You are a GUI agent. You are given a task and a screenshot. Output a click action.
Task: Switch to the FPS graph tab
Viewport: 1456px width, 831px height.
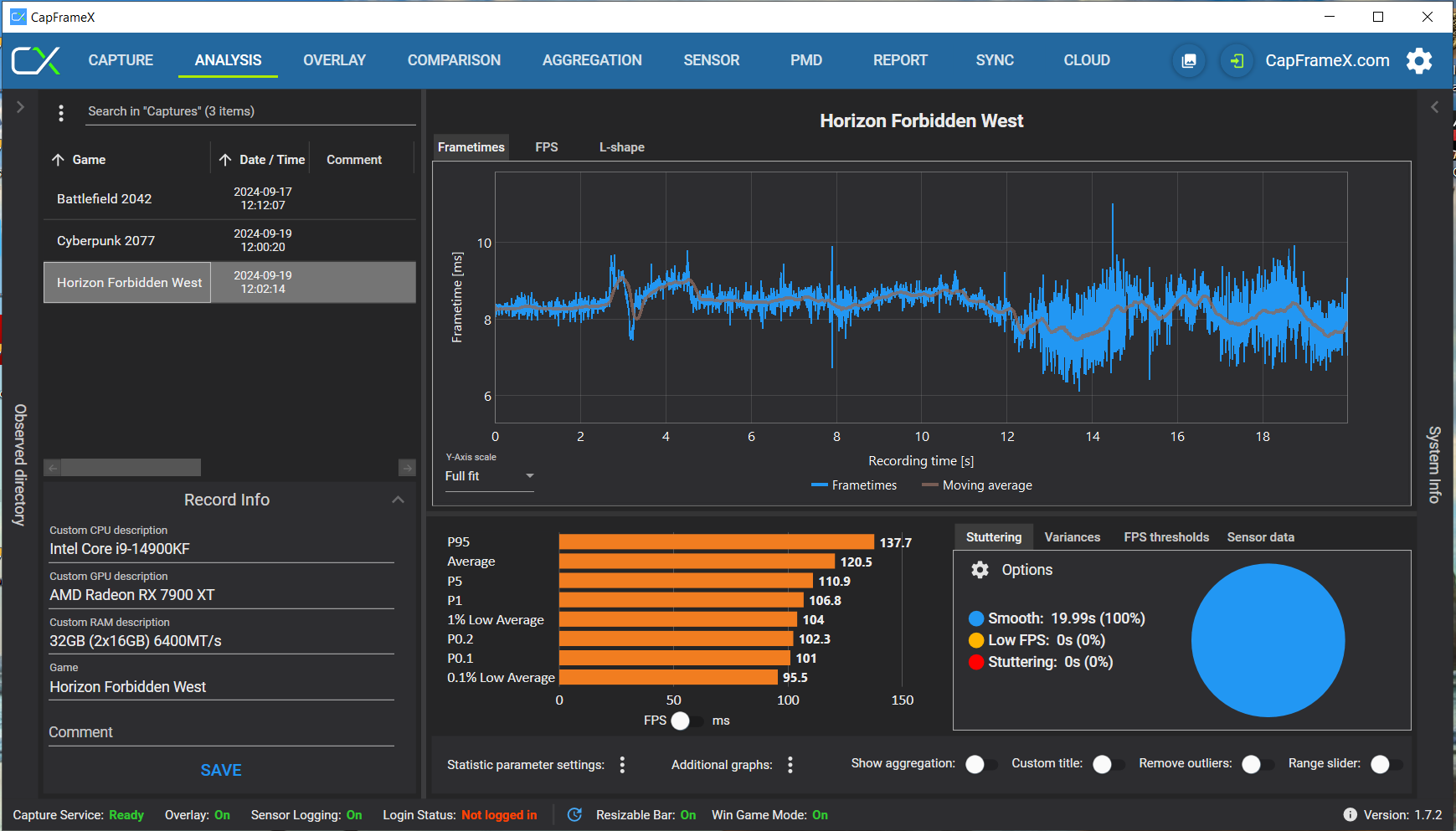[547, 147]
